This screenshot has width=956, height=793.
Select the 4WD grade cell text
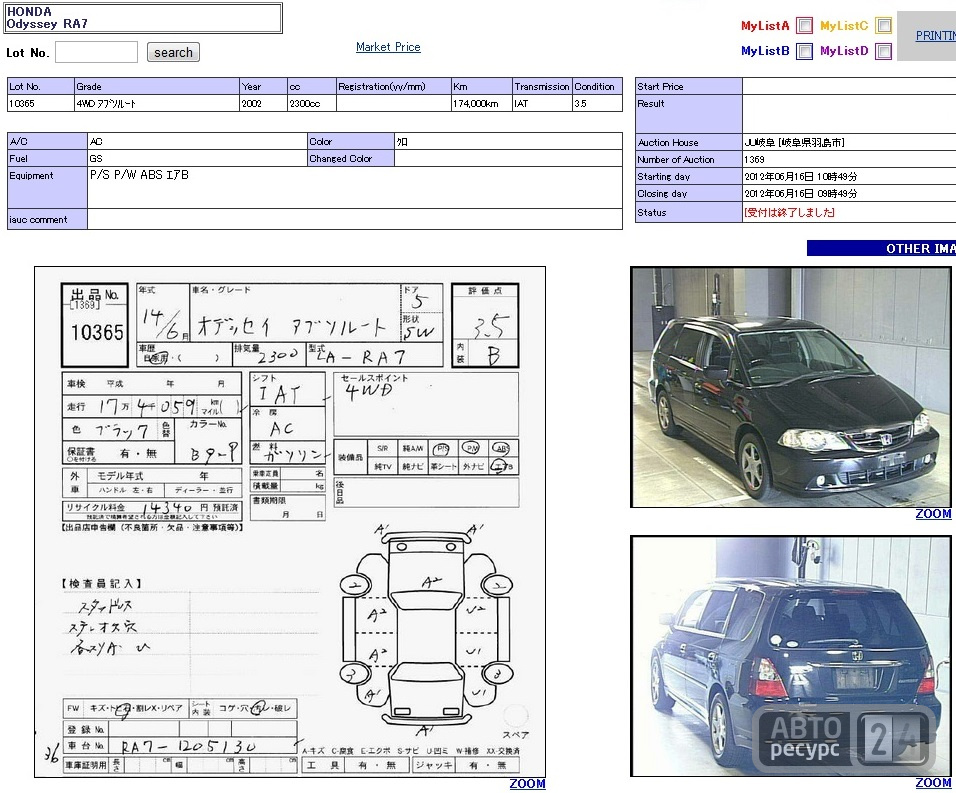tap(106, 104)
